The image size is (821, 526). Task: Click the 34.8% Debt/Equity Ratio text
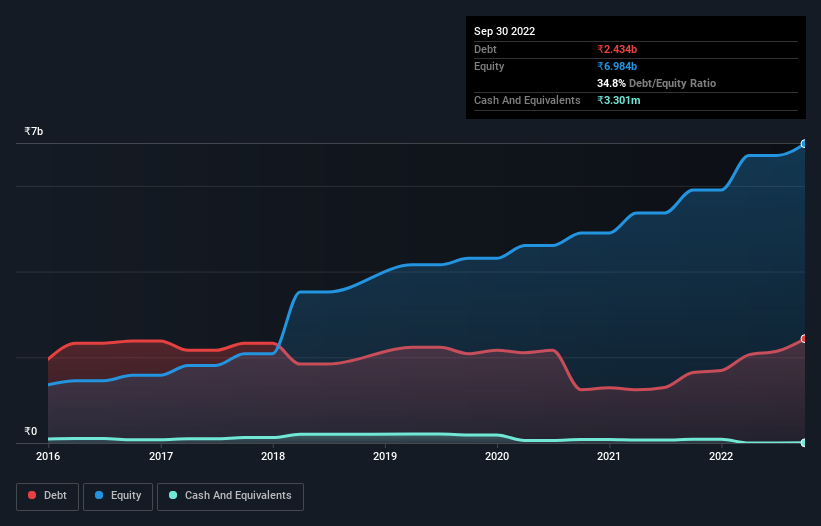tap(656, 83)
